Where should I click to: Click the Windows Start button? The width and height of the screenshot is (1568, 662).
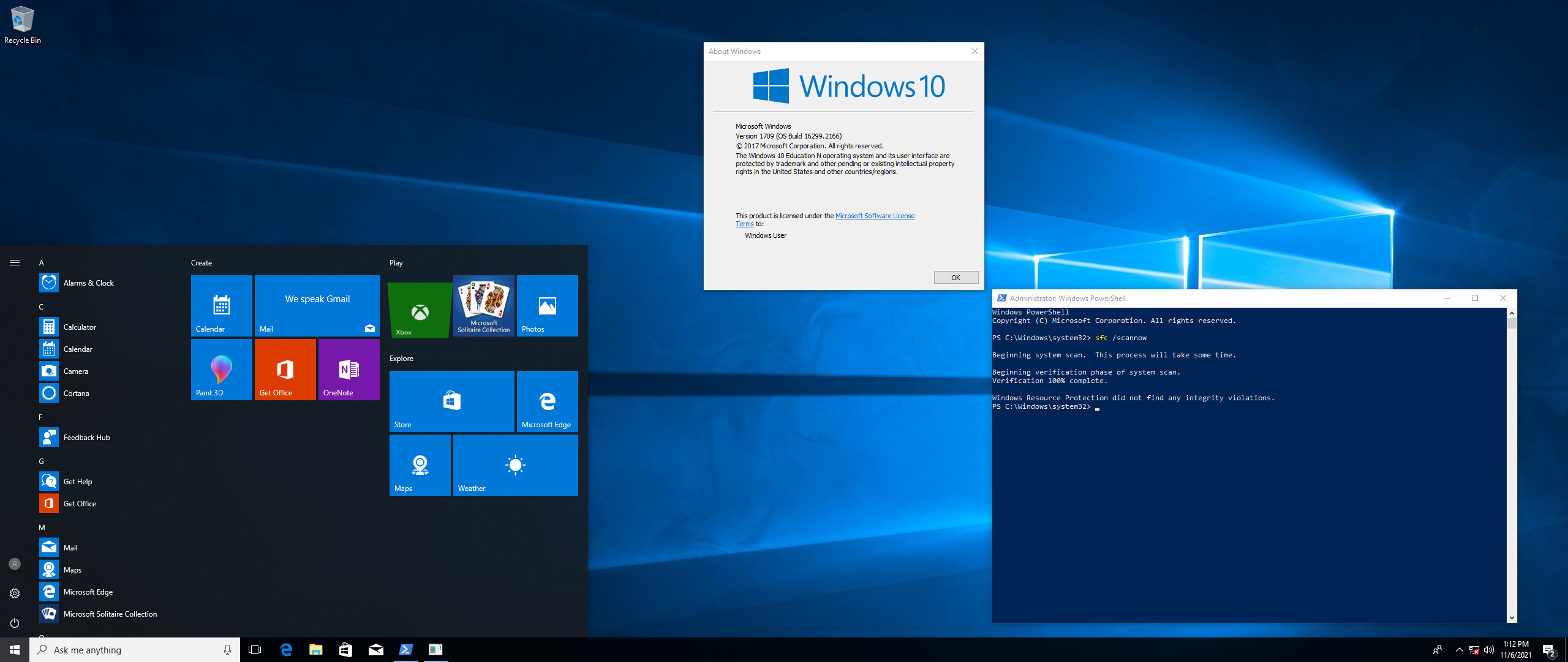(x=15, y=650)
